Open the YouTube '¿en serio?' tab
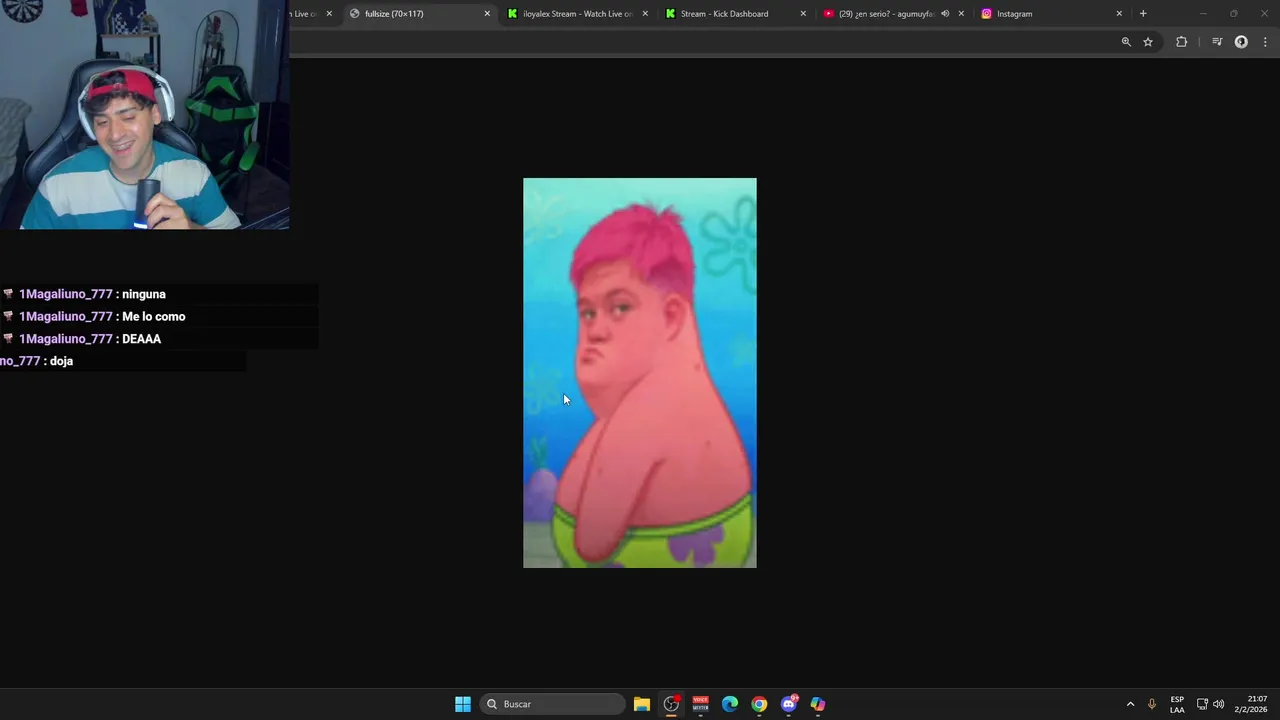 886,14
